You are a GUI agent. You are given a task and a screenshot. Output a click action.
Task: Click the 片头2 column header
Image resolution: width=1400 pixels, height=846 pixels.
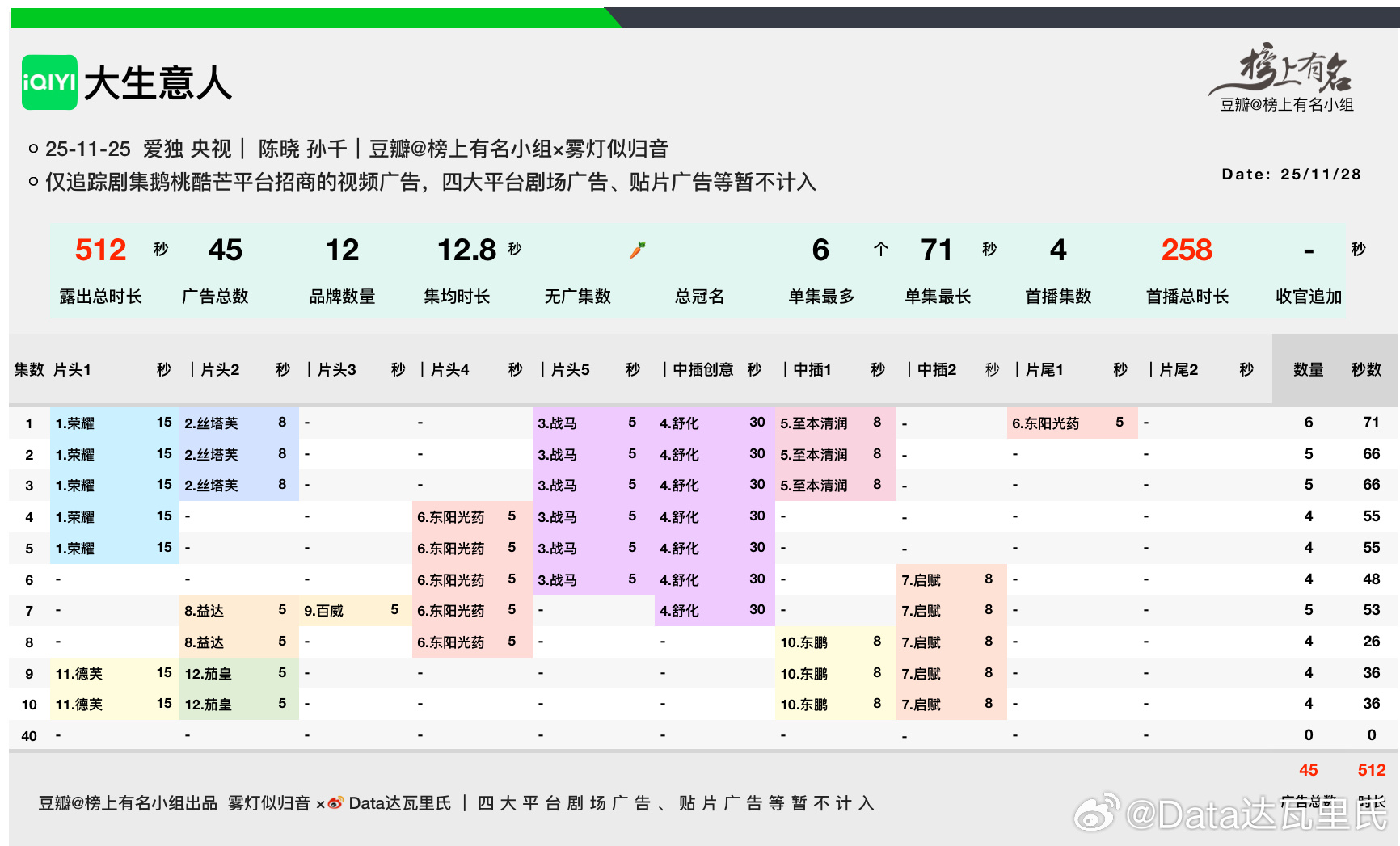click(220, 369)
